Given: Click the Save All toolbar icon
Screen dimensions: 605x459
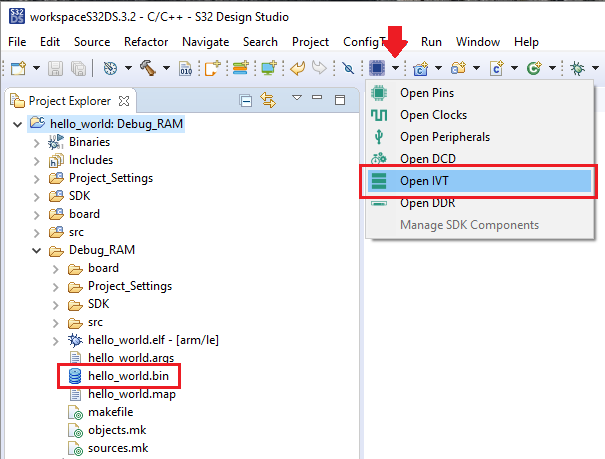Looking at the screenshot, I should tap(78, 69).
